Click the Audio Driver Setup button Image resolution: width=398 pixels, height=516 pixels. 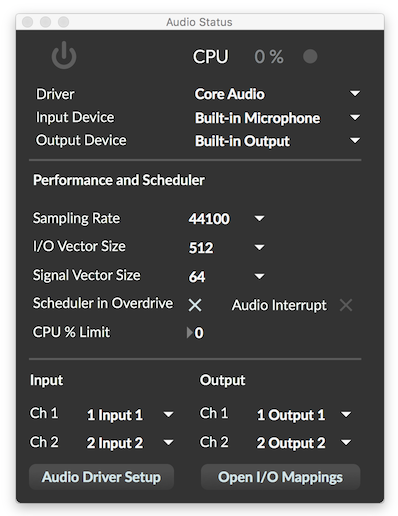101,477
